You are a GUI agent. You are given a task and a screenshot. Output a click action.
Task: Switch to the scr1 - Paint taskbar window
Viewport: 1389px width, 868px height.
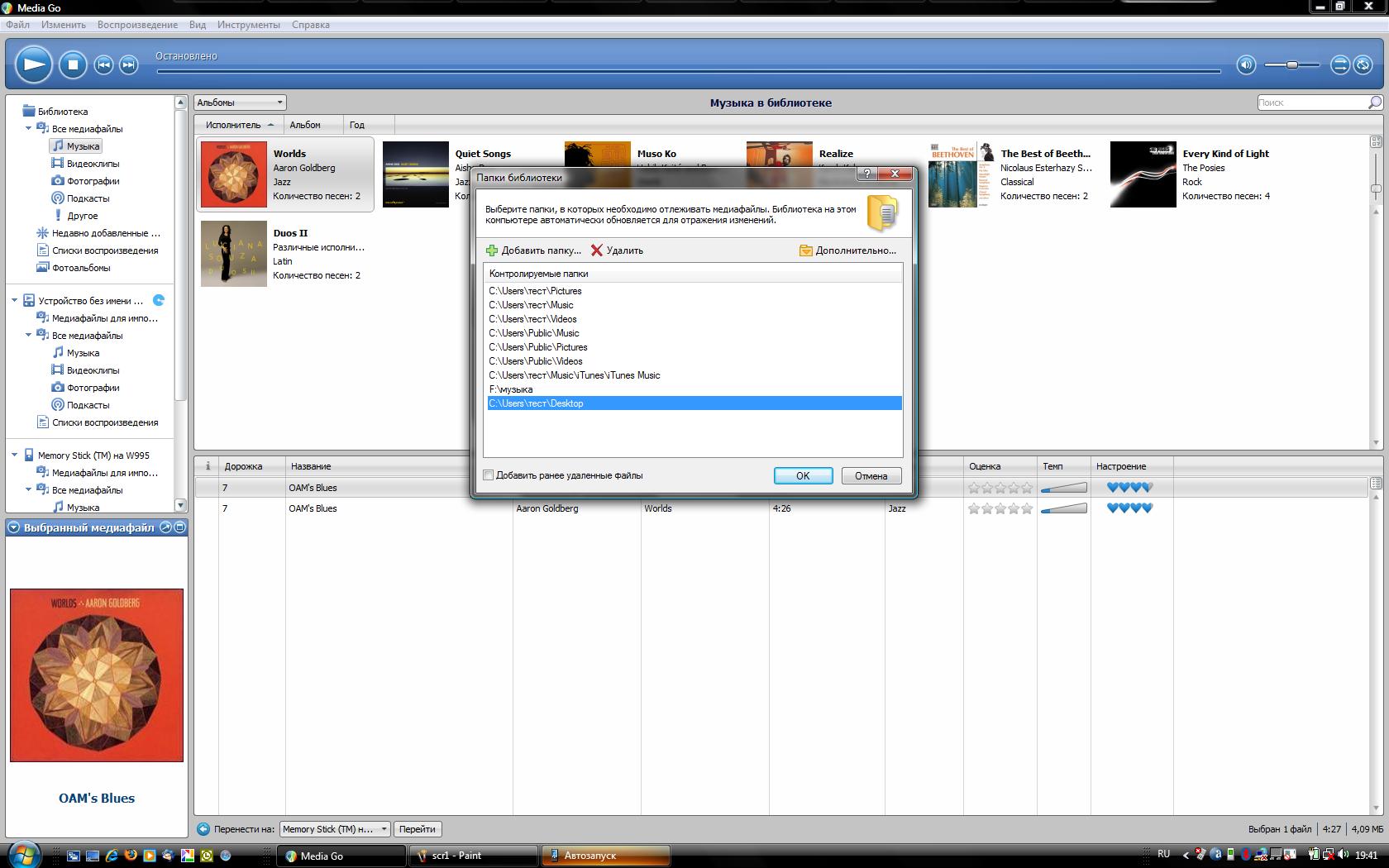[x=474, y=856]
